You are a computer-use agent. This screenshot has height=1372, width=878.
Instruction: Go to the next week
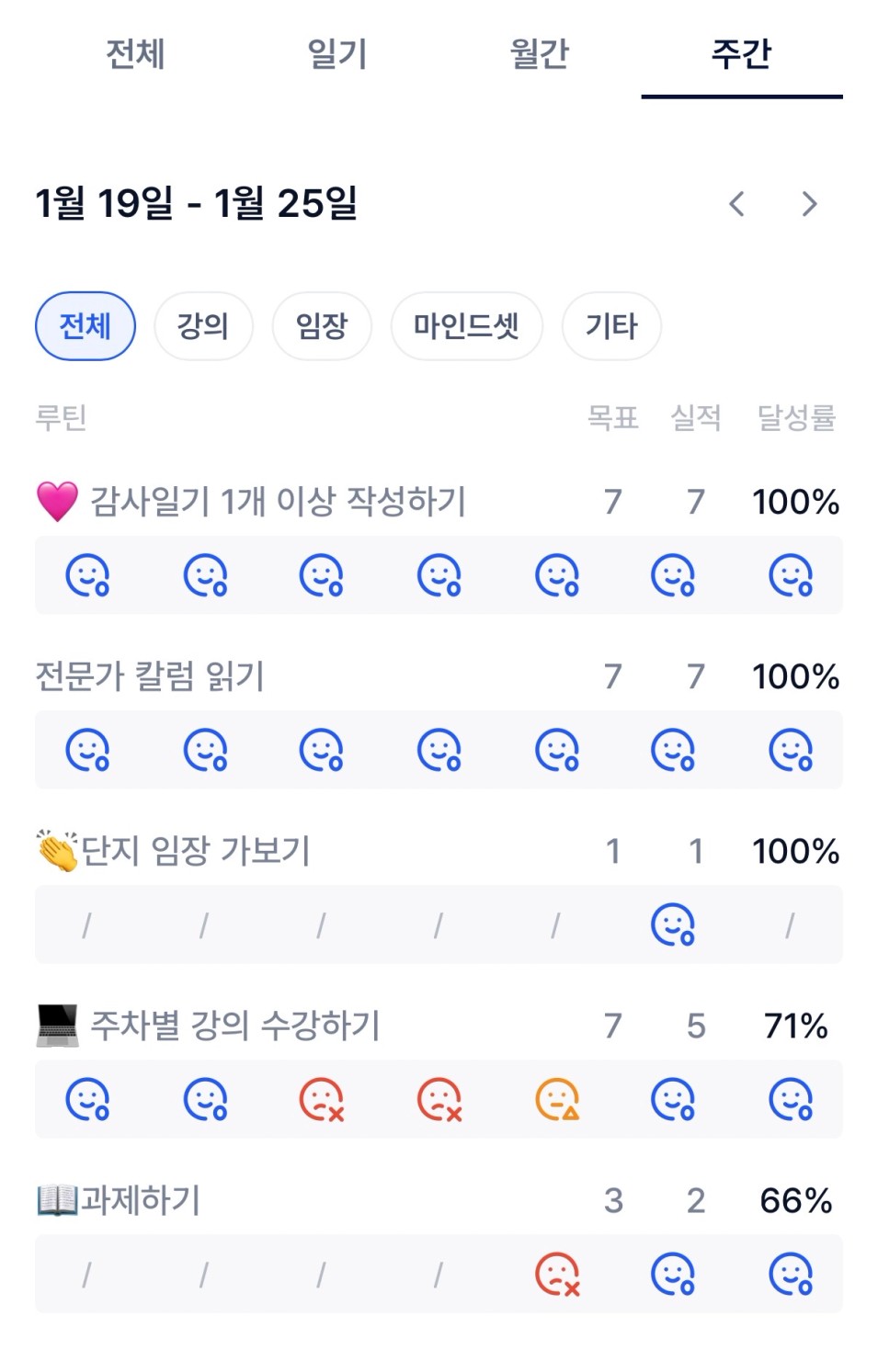(x=809, y=204)
